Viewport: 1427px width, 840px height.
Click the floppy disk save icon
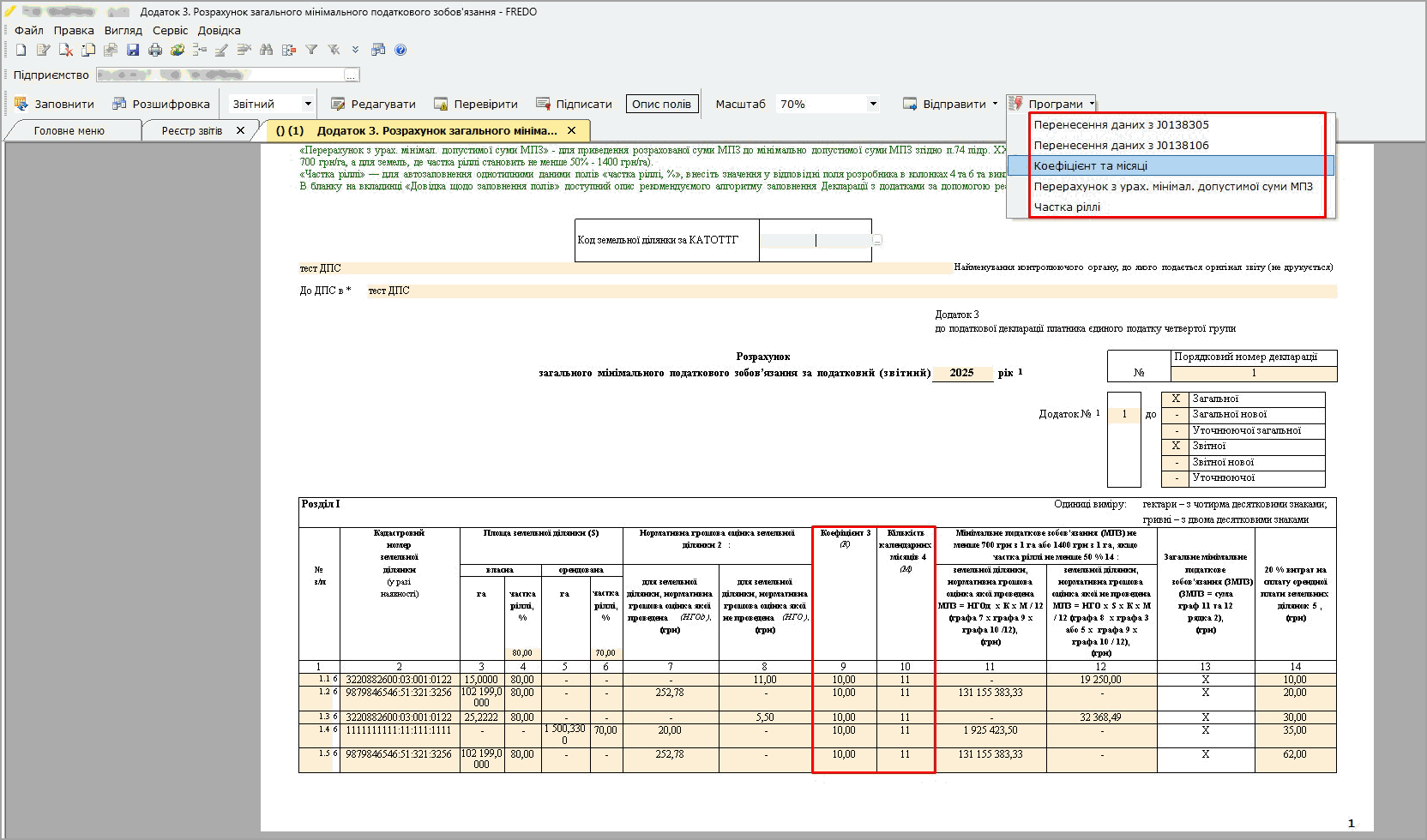coord(133,50)
